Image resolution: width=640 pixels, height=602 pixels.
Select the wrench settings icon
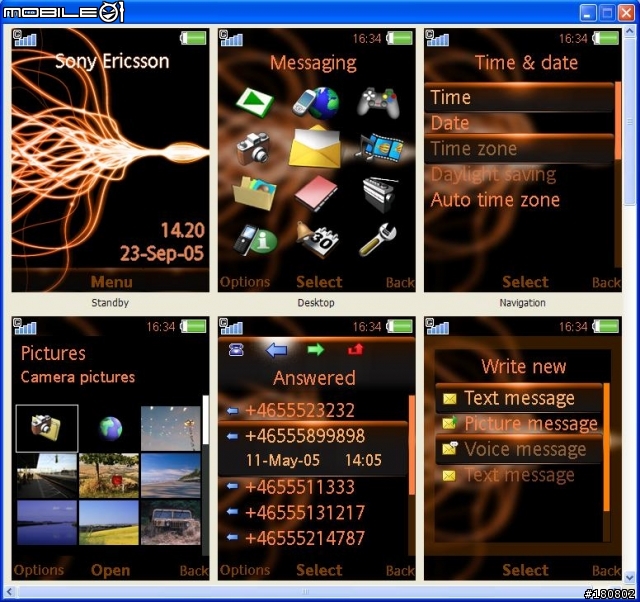tap(378, 240)
